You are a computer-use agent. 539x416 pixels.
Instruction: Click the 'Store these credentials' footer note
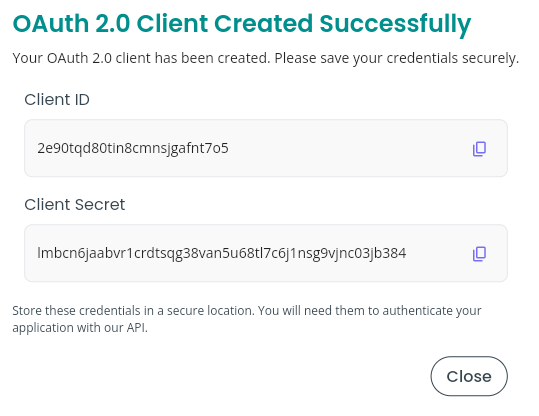pos(247,319)
